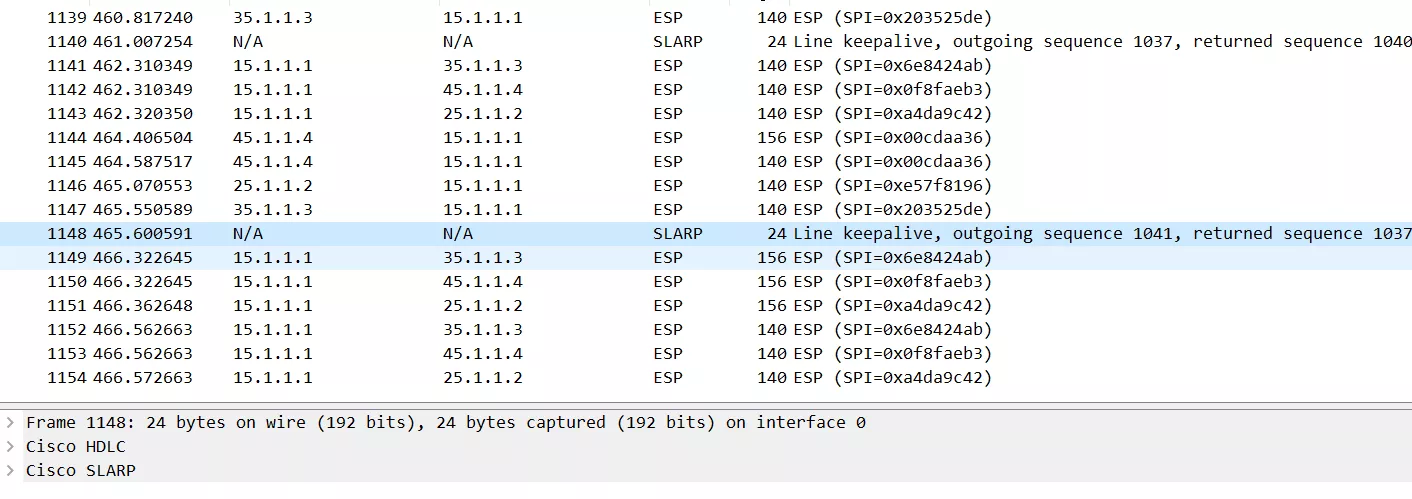Expand the Frame 1148 details arrow

pyautogui.click(x=10, y=423)
